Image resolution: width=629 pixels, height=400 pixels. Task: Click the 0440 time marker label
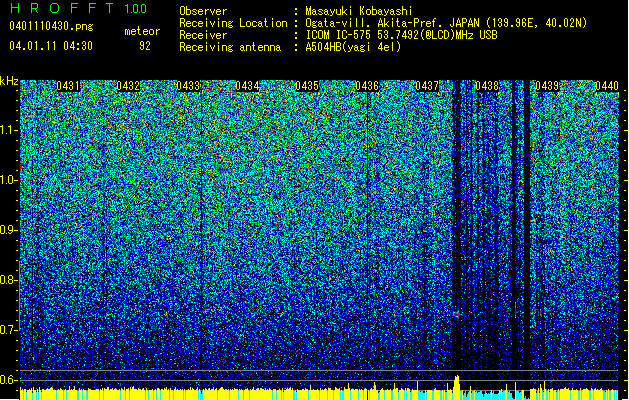coord(607,86)
